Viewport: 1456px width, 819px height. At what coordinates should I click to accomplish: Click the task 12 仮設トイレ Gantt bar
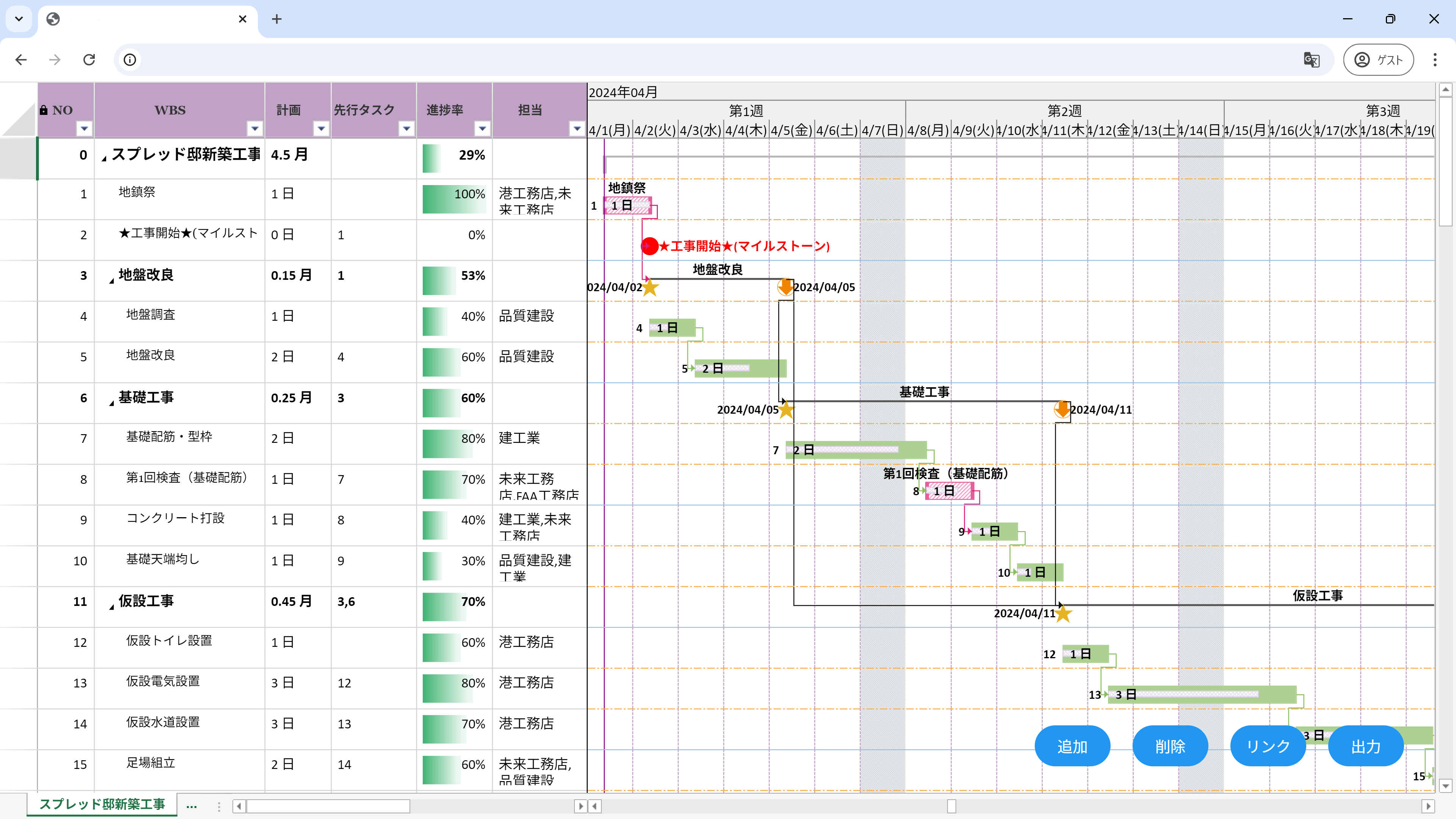1085,654
